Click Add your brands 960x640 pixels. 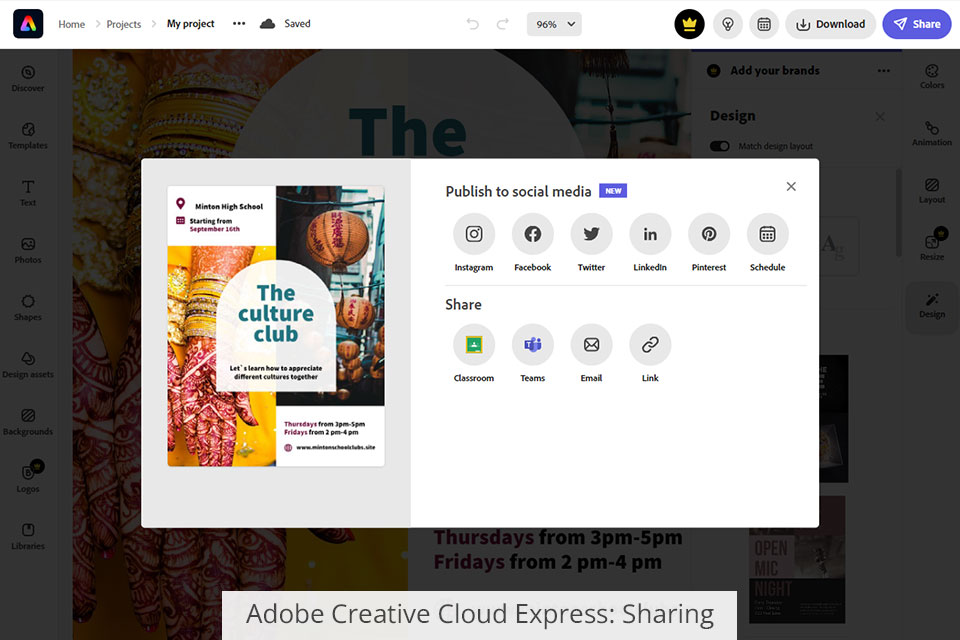tap(774, 70)
